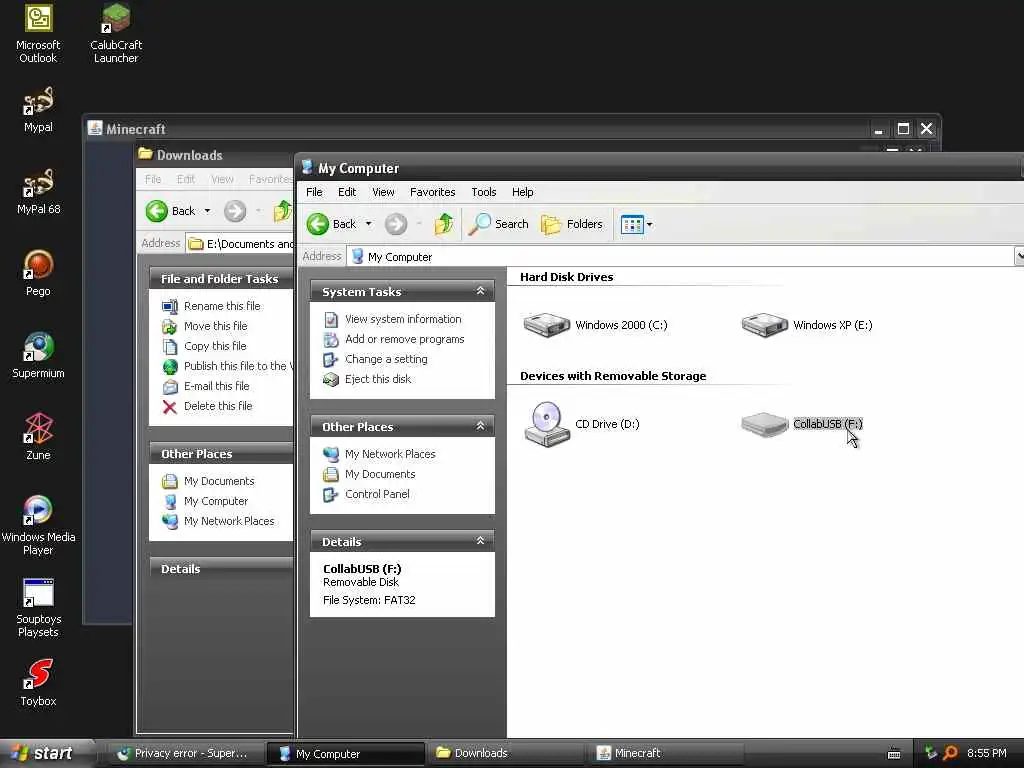1024x768 pixels.
Task: Open Microsoft Outlook desktop icon
Action: click(39, 34)
